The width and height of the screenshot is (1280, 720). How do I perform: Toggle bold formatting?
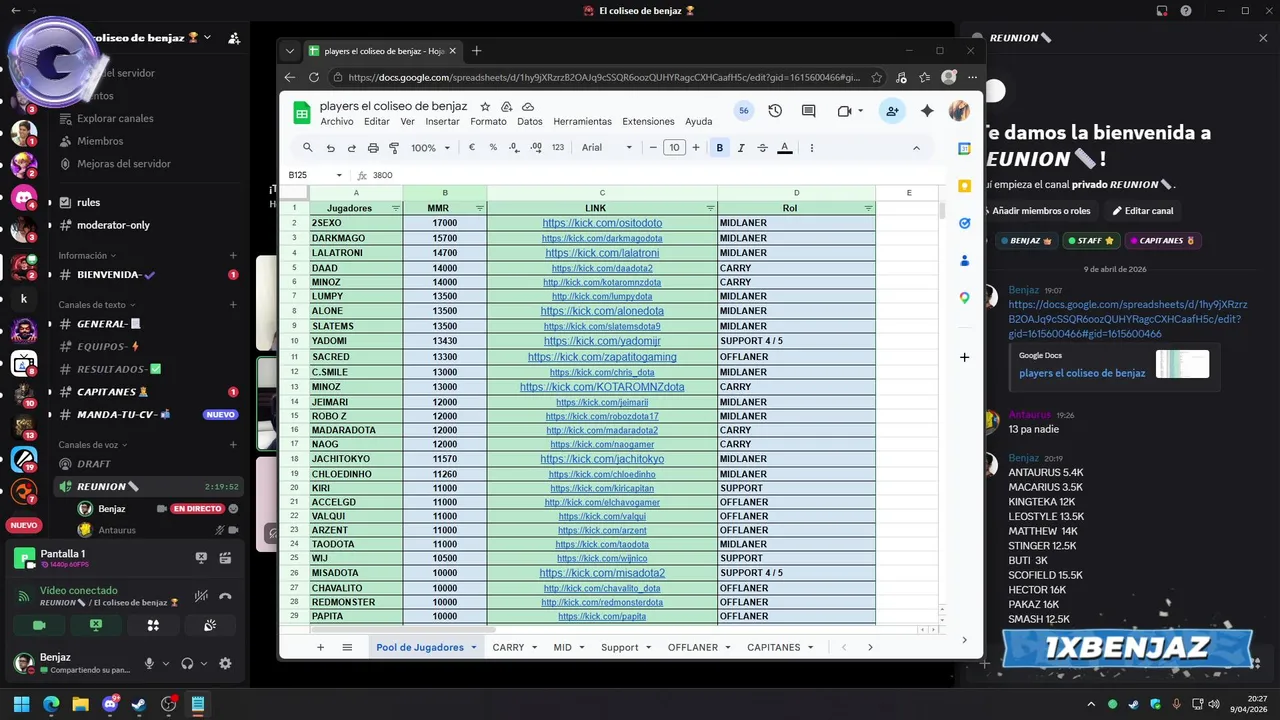pyautogui.click(x=719, y=148)
